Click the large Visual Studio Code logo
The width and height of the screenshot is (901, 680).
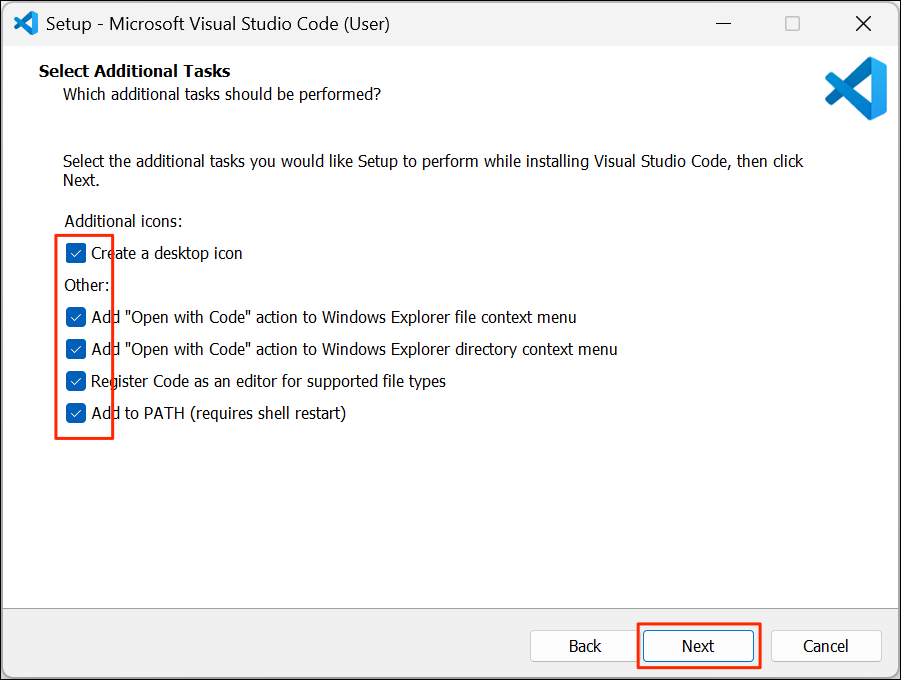click(856, 89)
